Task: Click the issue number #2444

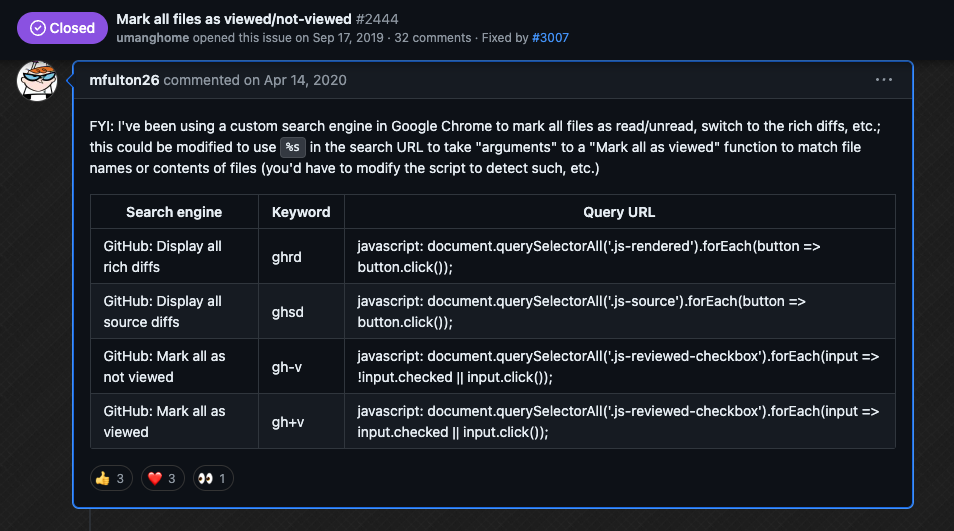Action: tap(377, 19)
